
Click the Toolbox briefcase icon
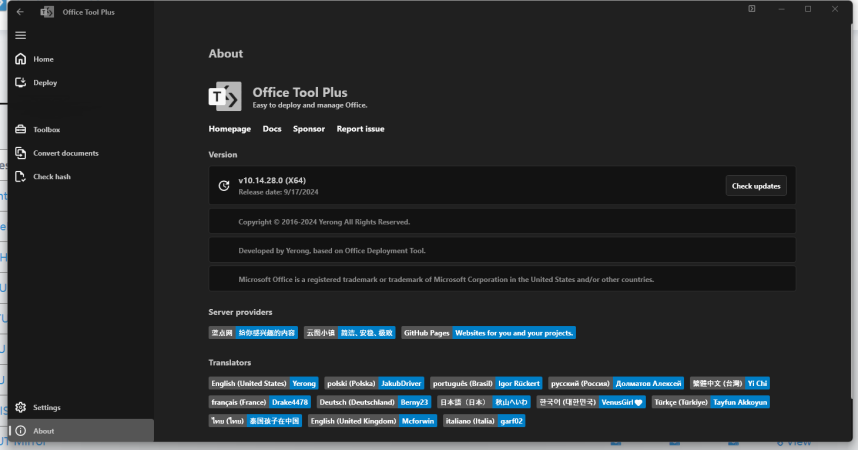pyautogui.click(x=21, y=130)
